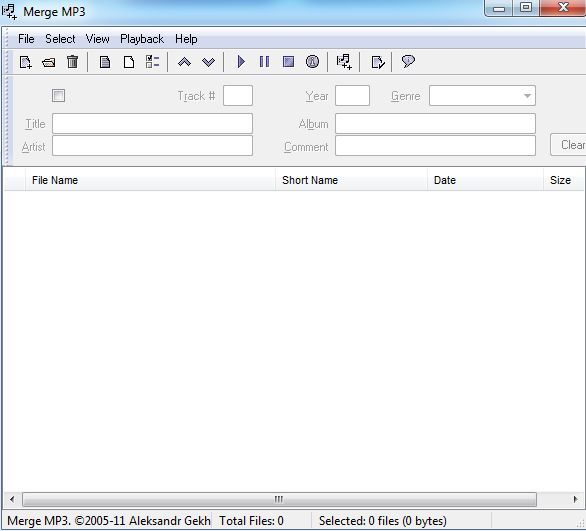
Task: Pause playback with the Pause button
Action: (x=264, y=62)
